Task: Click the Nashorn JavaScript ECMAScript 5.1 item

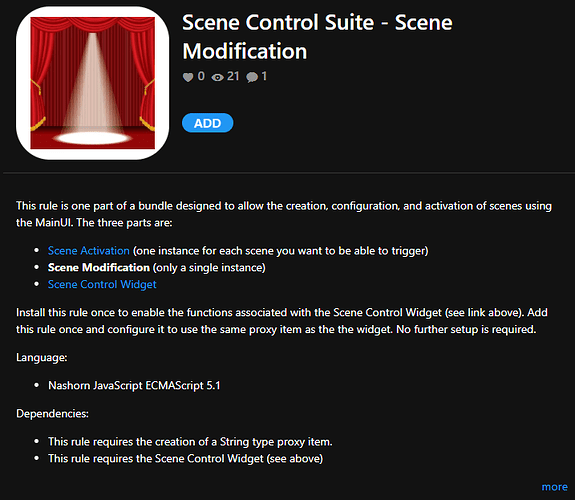Action: click(x=134, y=386)
